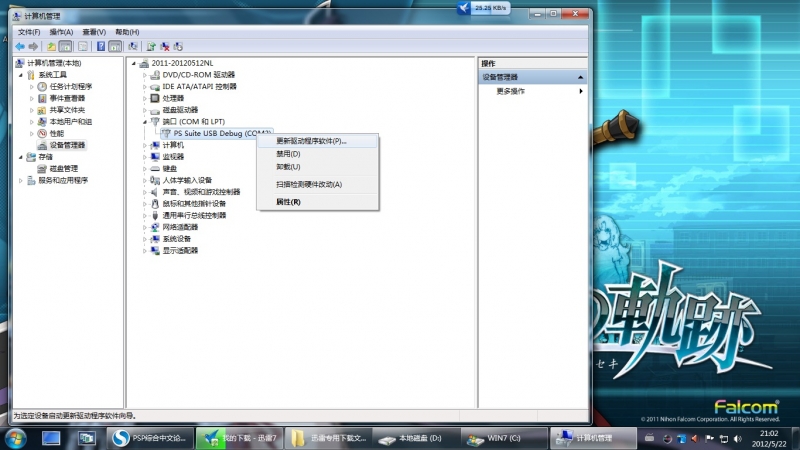Select the 鼠标和其他指针设备 category
800x450 pixels.
tap(194, 204)
